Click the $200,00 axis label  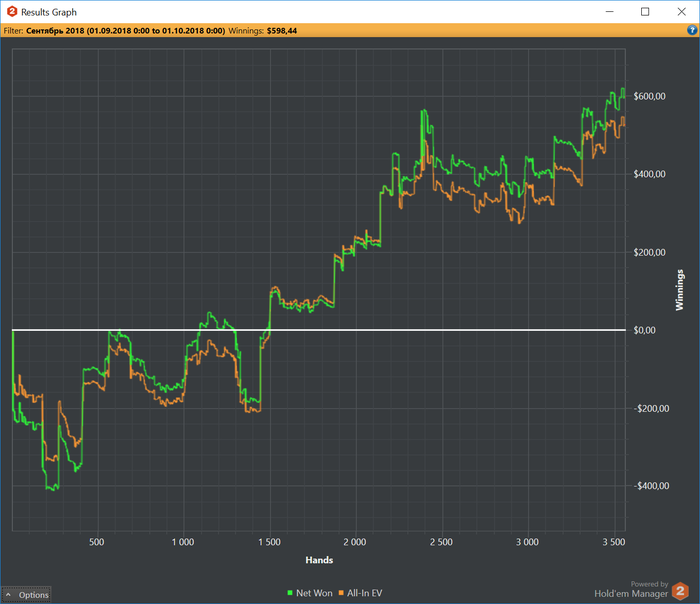(x=650, y=253)
